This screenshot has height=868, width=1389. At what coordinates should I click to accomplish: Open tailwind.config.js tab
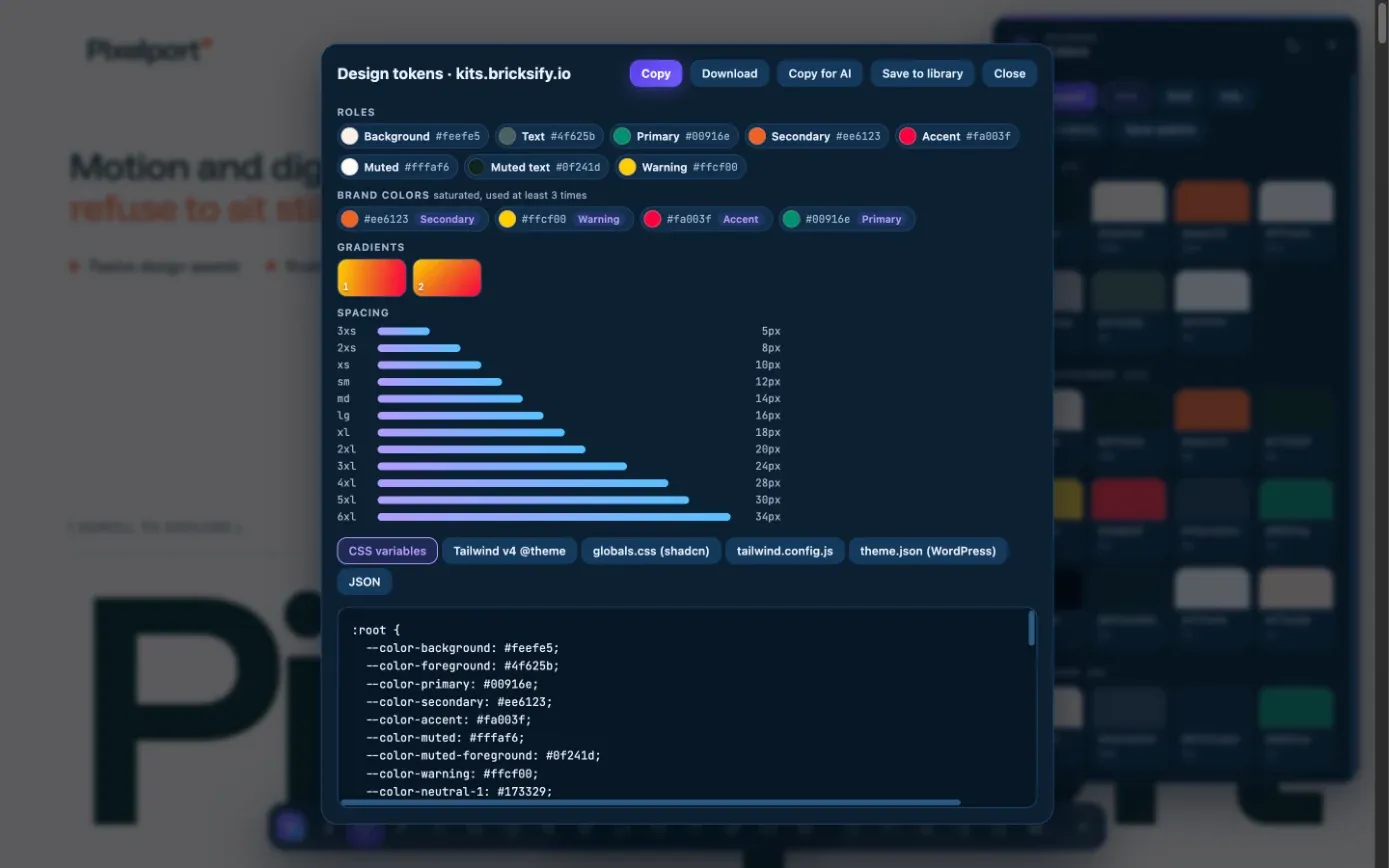(785, 551)
